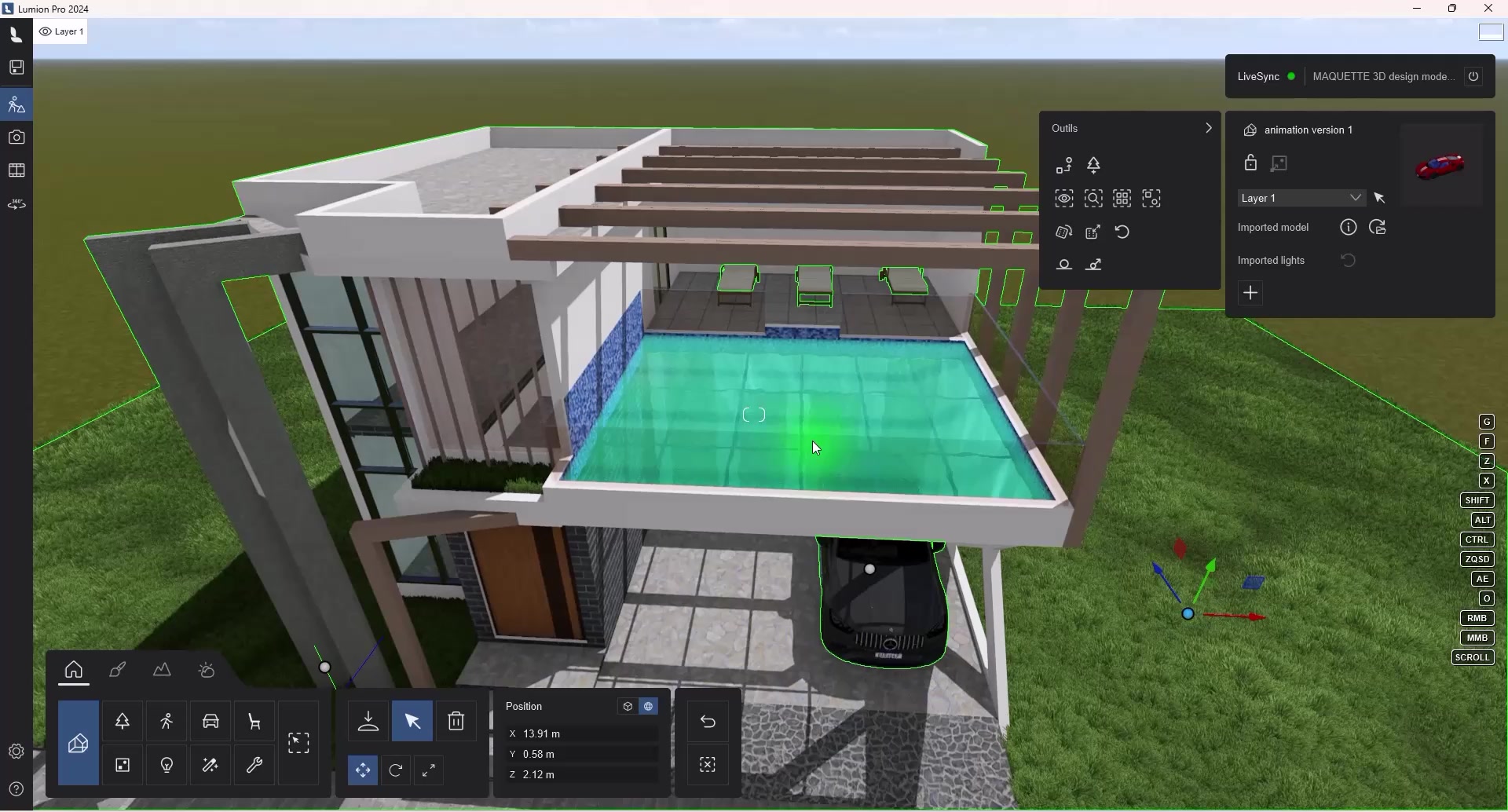Edit the X position value 13.91 m
The width and height of the screenshot is (1508, 812).
click(582, 734)
